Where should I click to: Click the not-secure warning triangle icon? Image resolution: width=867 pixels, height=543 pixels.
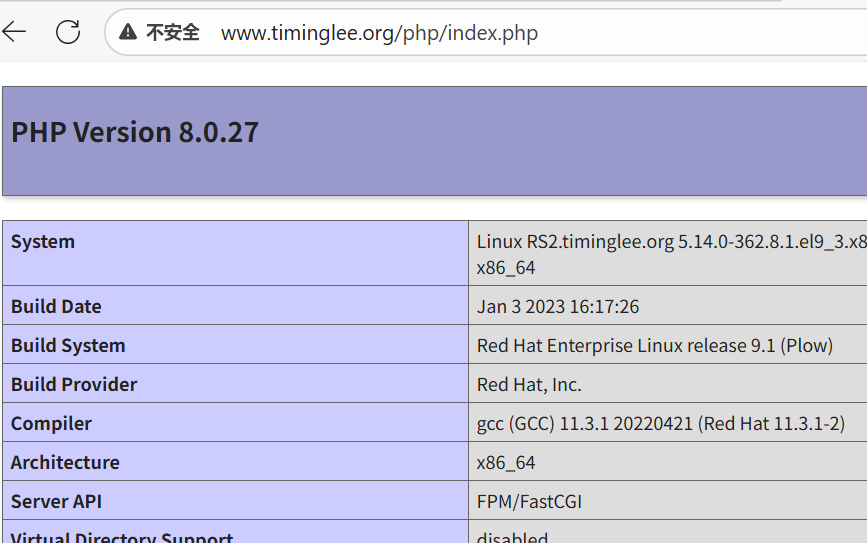(128, 32)
